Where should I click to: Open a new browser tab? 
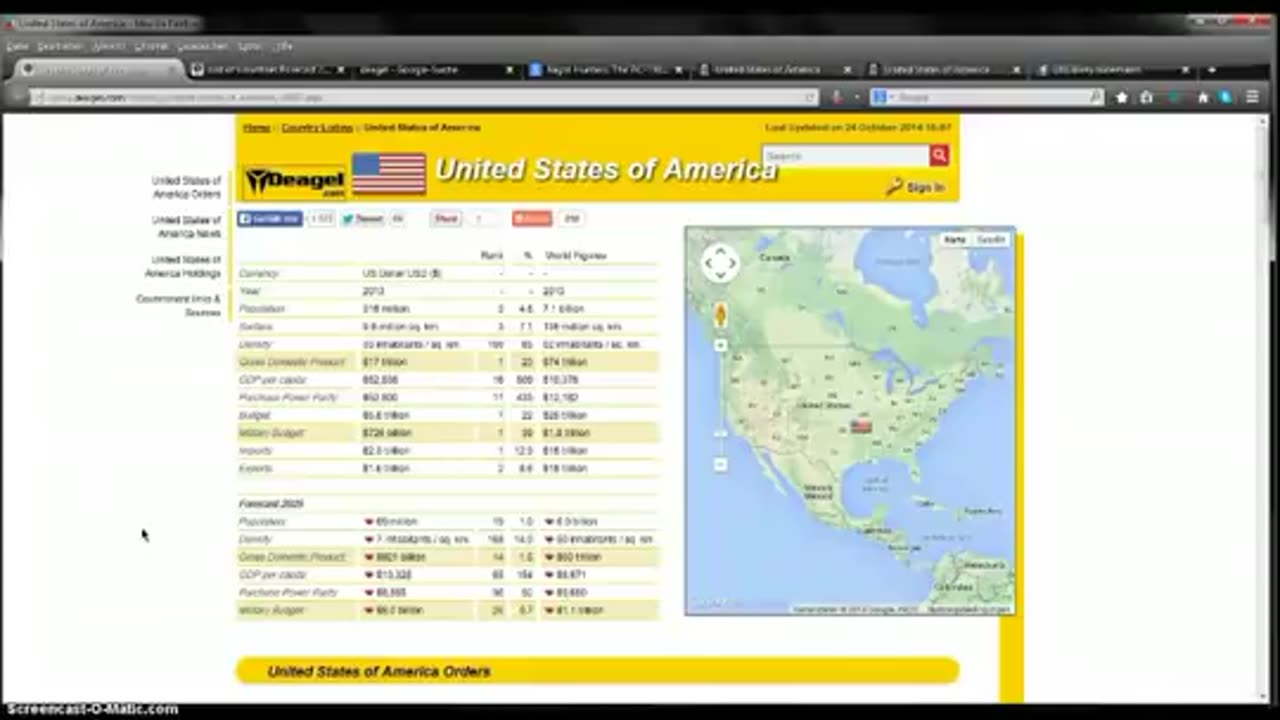[1211, 70]
